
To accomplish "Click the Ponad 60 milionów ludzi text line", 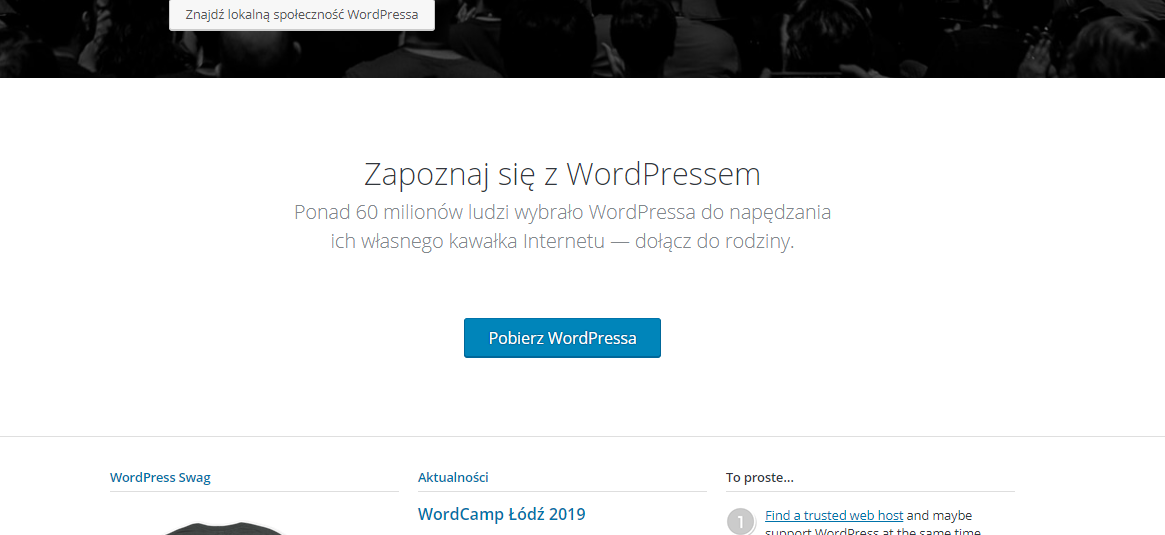I will click(562, 212).
